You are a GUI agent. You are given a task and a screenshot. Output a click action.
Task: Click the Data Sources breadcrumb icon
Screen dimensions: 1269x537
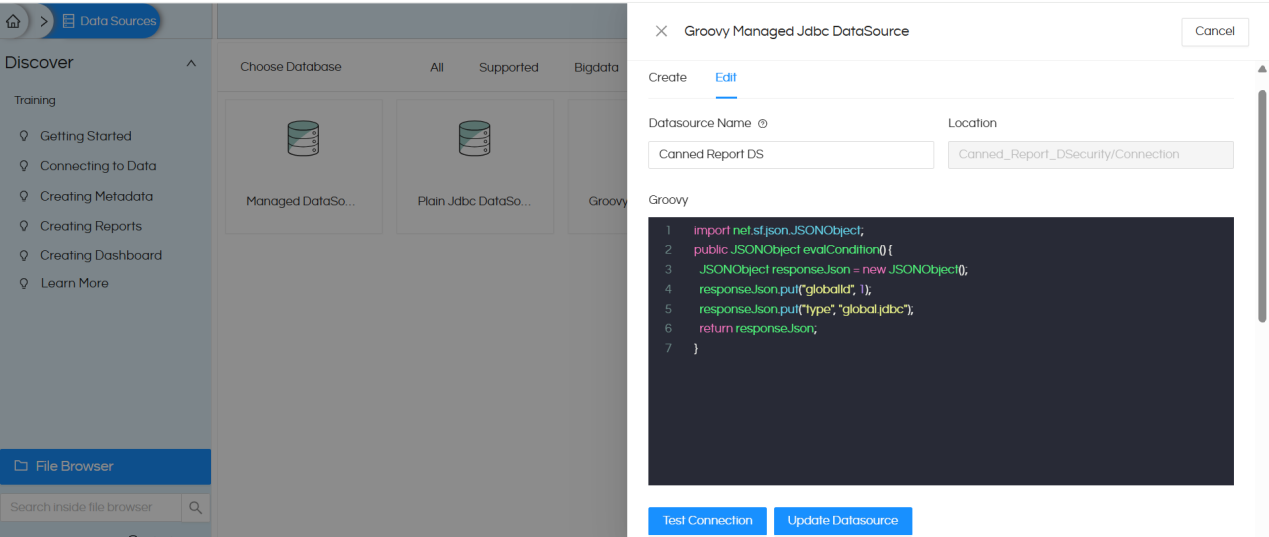tap(68, 21)
